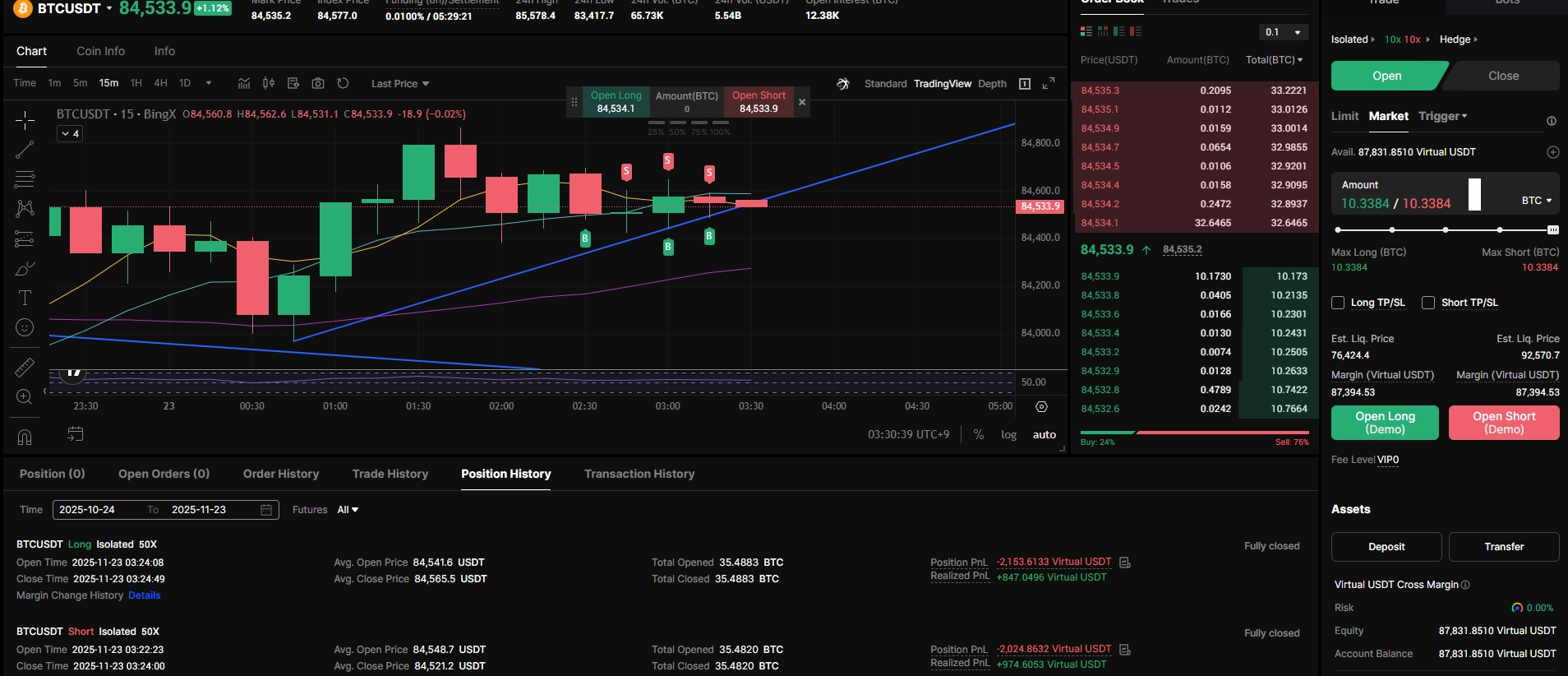The width and height of the screenshot is (1568, 676).
Task: Select the Limit order tab
Action: click(1344, 116)
